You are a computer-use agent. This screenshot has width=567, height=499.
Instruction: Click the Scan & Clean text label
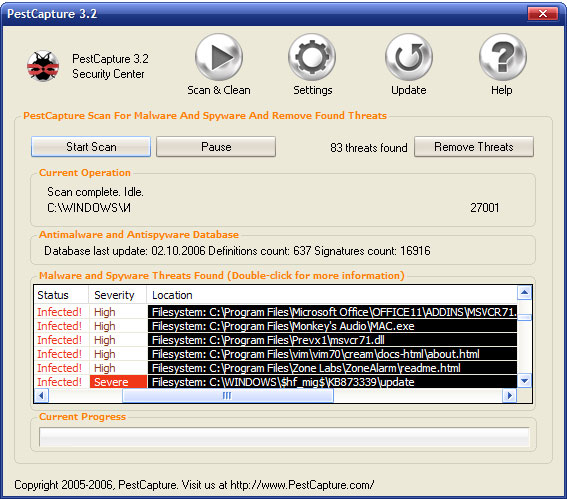(x=219, y=90)
